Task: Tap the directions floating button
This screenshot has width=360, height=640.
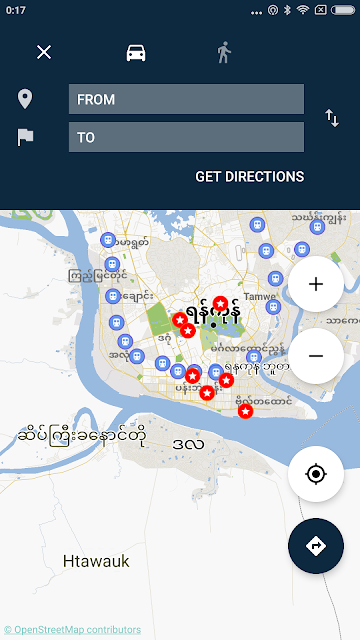Action: (x=316, y=546)
